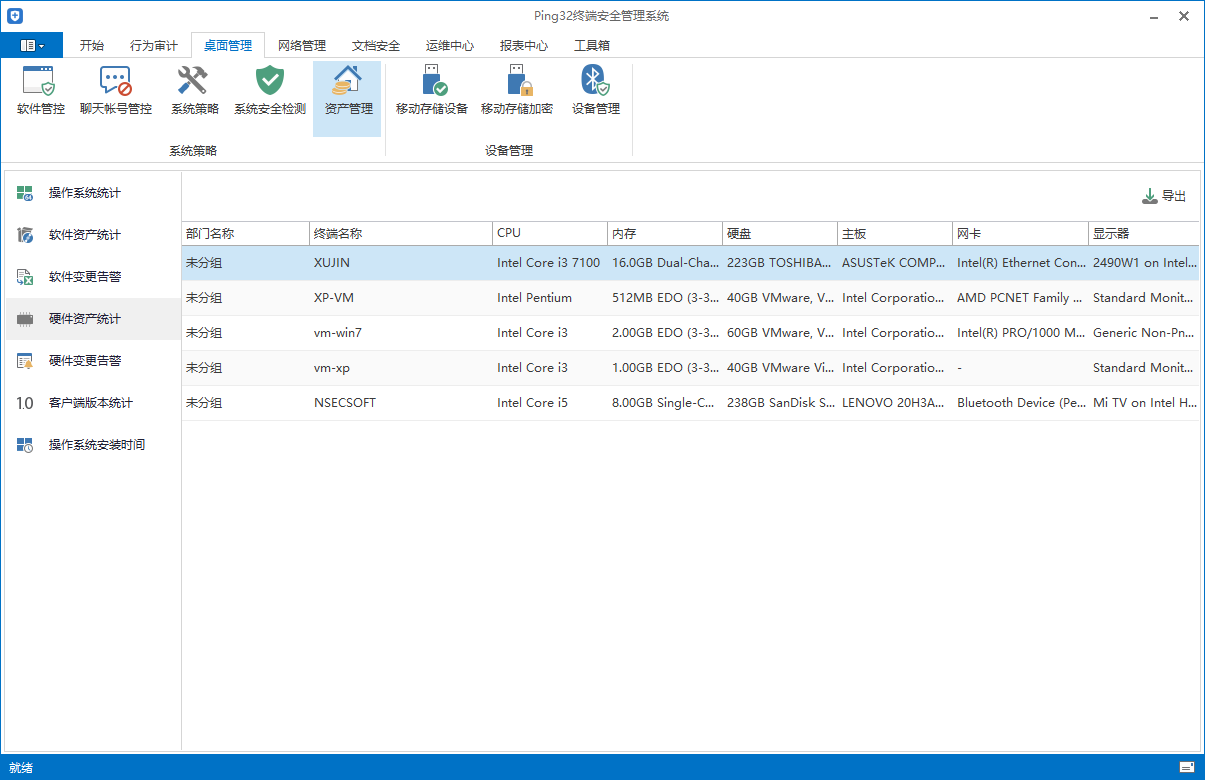Switch to 开始 tab
The width and height of the screenshot is (1205, 780).
(92, 46)
